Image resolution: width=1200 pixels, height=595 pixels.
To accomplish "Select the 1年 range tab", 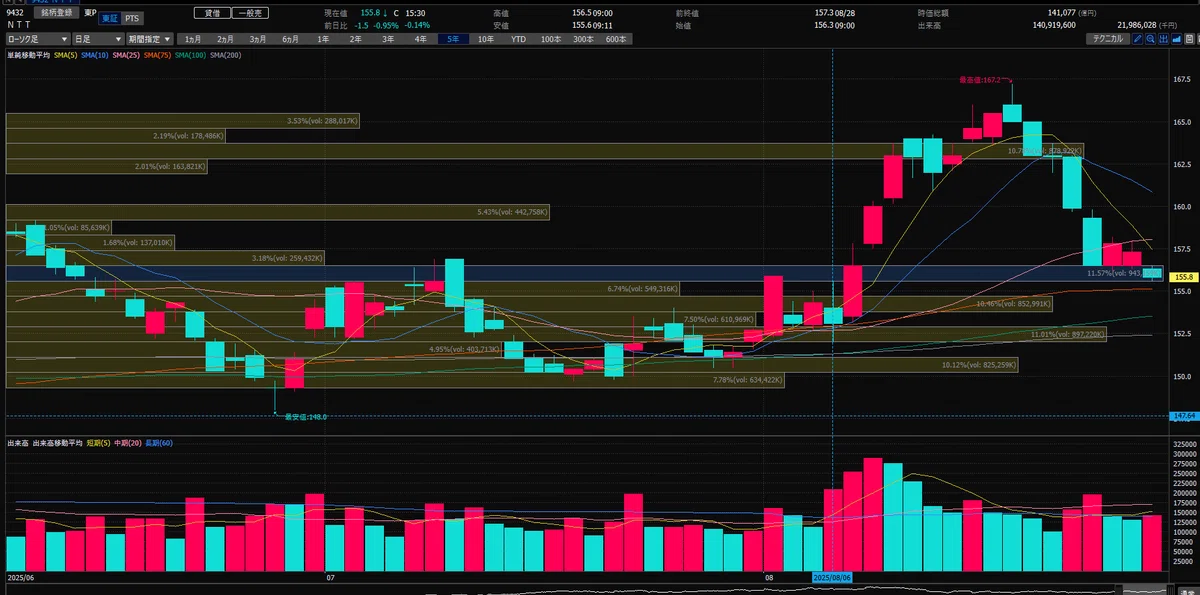I will [323, 39].
